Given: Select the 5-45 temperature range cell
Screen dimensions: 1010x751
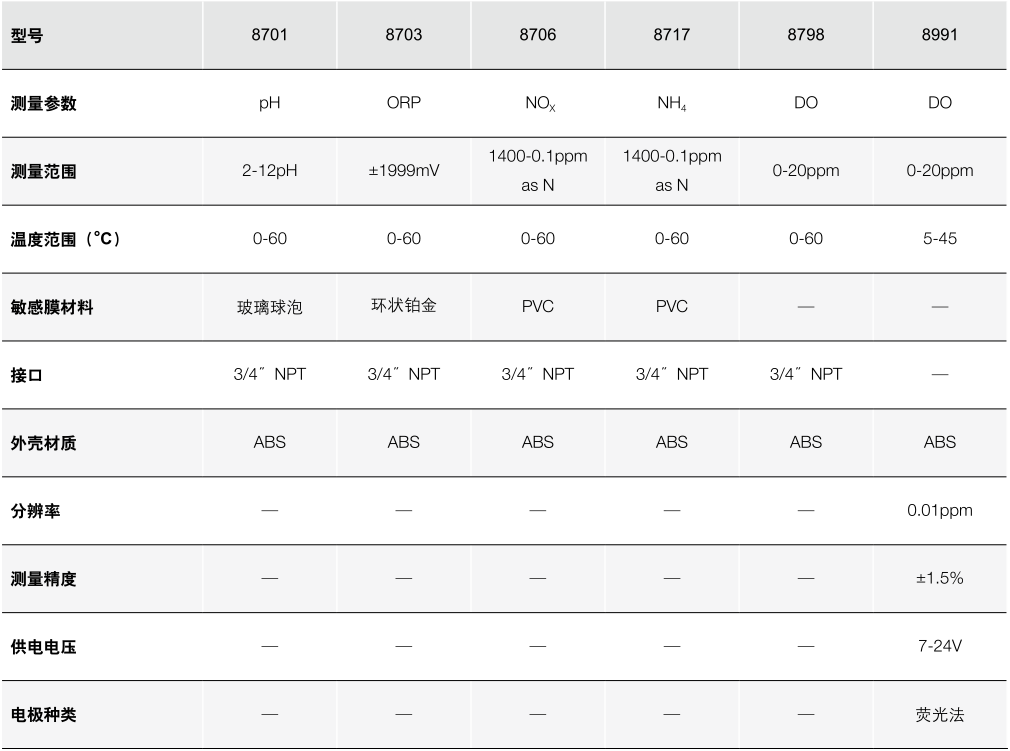Looking at the screenshot, I should tap(939, 239).
